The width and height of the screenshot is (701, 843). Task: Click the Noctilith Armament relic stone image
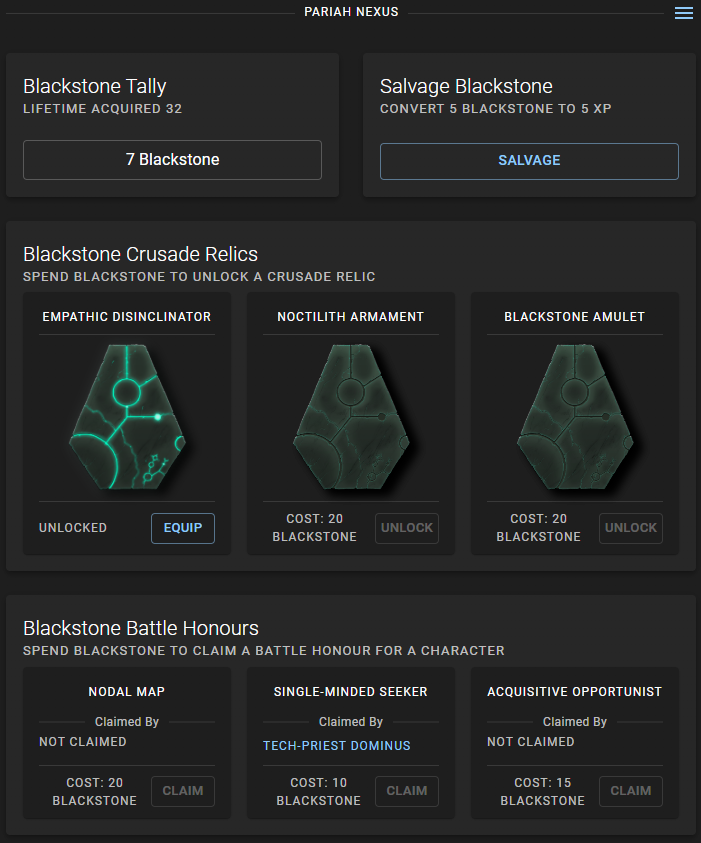[x=351, y=418]
